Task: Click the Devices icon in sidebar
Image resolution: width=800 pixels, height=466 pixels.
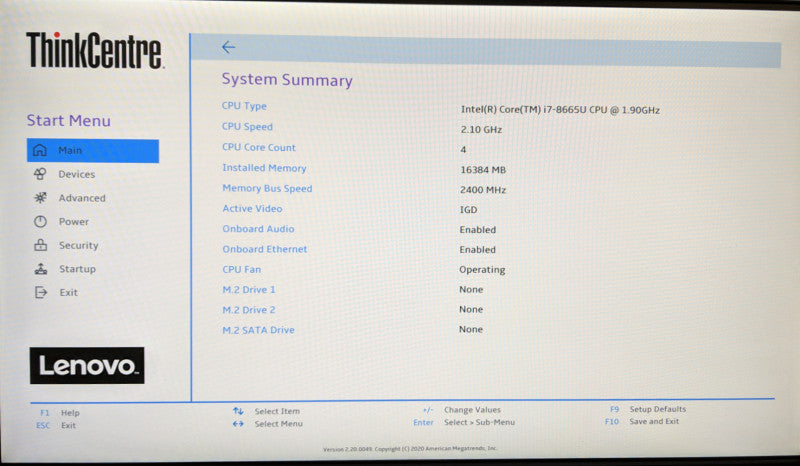Action: [x=40, y=174]
